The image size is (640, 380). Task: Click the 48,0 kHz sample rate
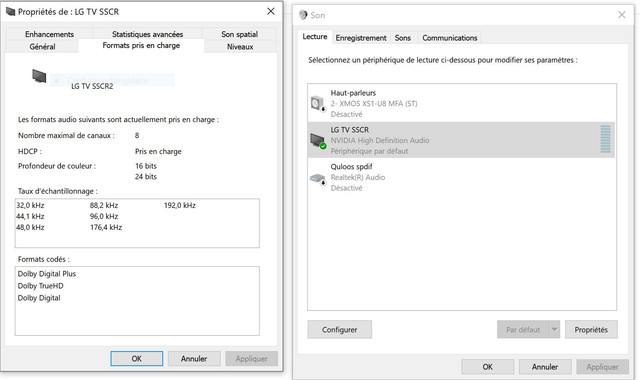pyautogui.click(x=30, y=227)
